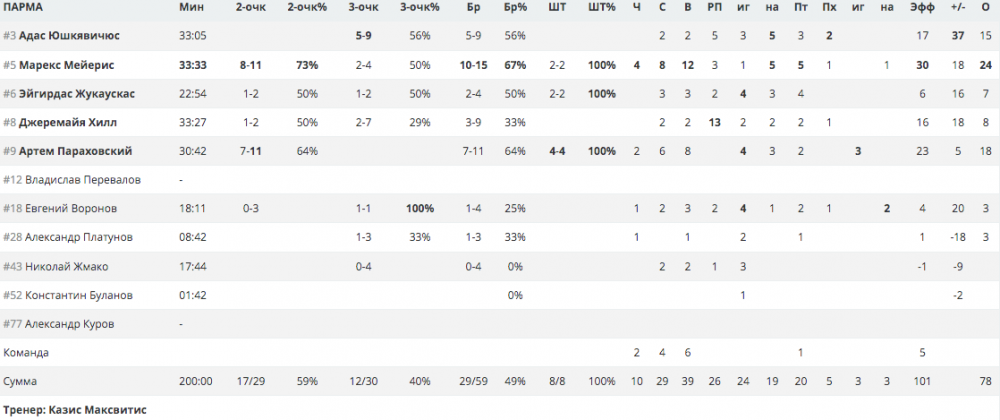The height and width of the screenshot is (420, 1000).
Task: Click the РП column header
Action: [714, 8]
